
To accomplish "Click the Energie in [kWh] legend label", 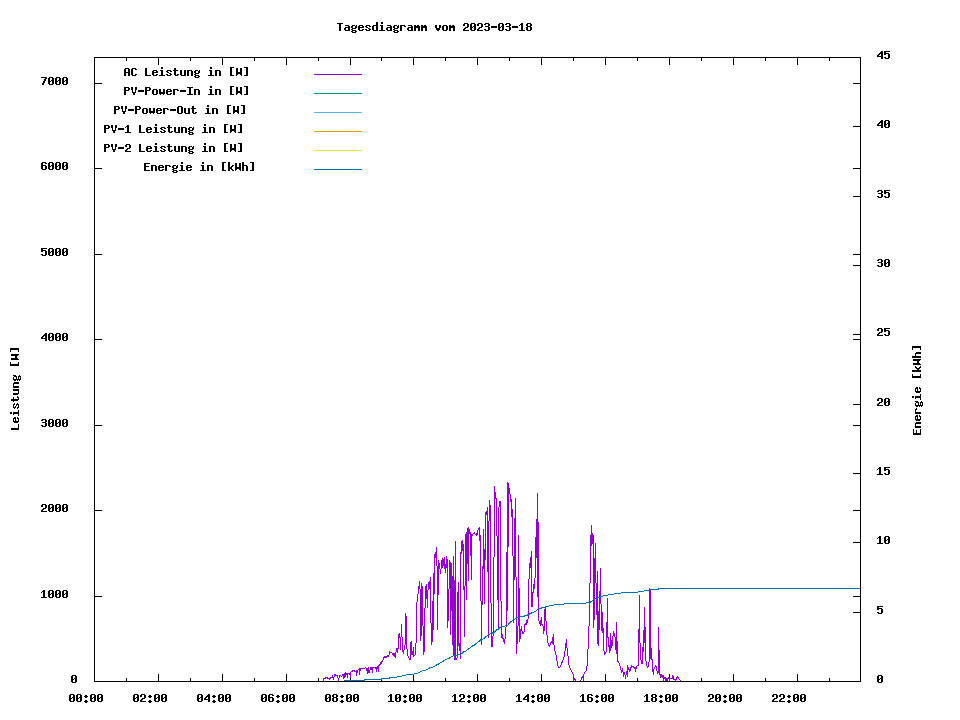I will coord(199,167).
